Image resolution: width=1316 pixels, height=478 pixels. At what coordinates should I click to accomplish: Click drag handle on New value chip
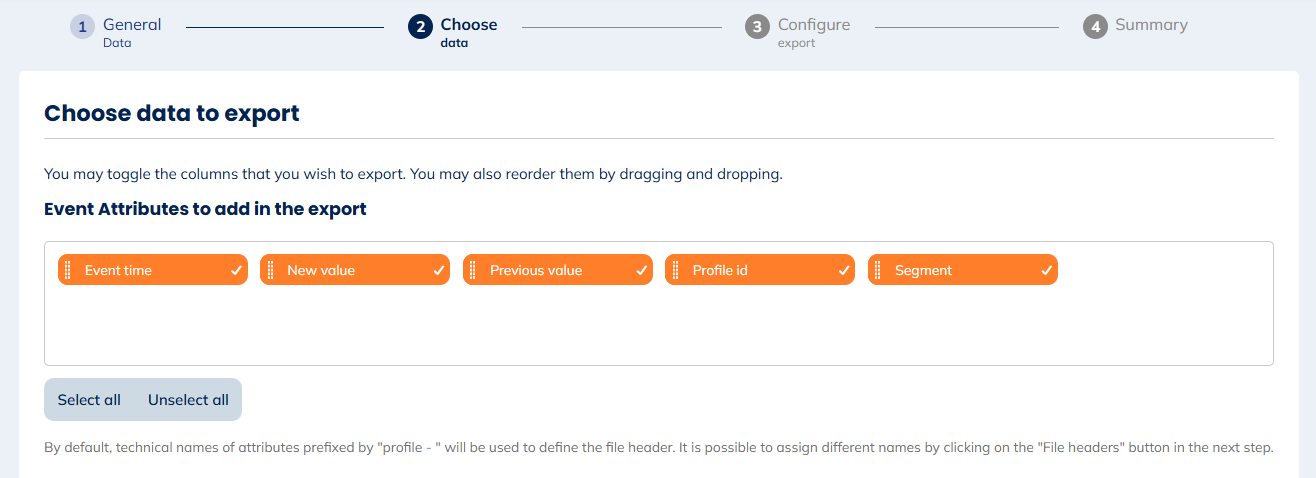click(270, 270)
